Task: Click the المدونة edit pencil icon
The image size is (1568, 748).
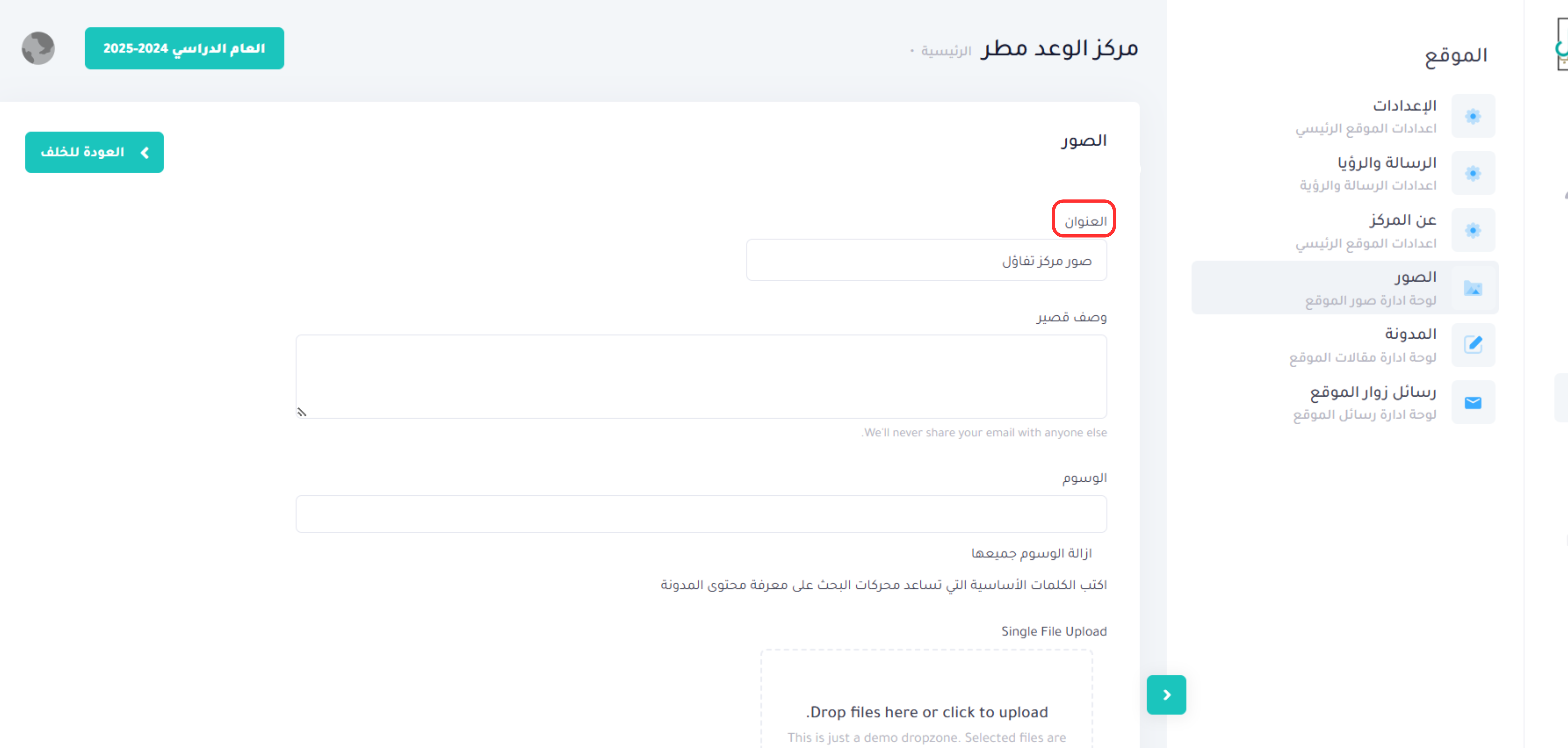Action: point(1473,345)
